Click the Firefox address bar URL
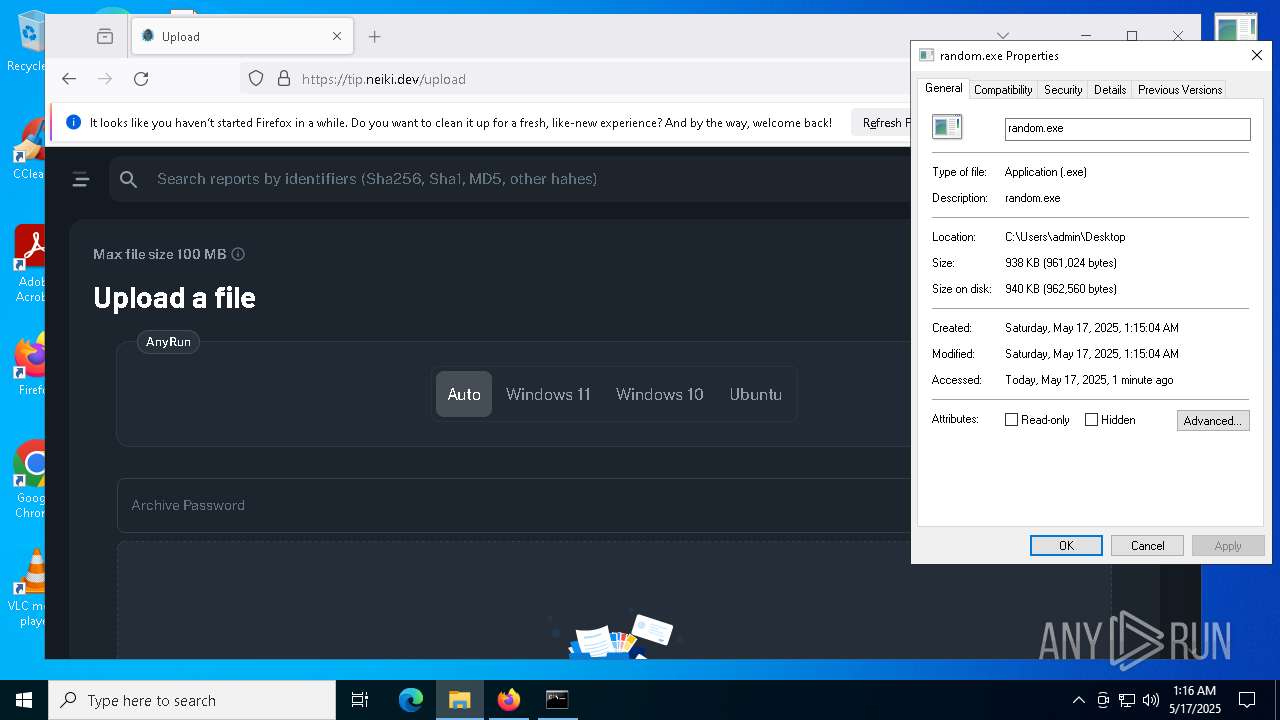Viewport: 1280px width, 720px height. pyautogui.click(x=384, y=79)
